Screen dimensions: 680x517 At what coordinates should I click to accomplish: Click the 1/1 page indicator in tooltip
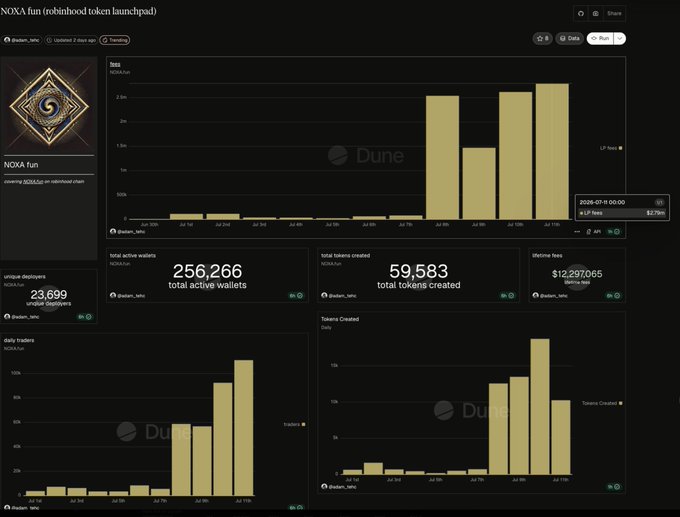659,203
